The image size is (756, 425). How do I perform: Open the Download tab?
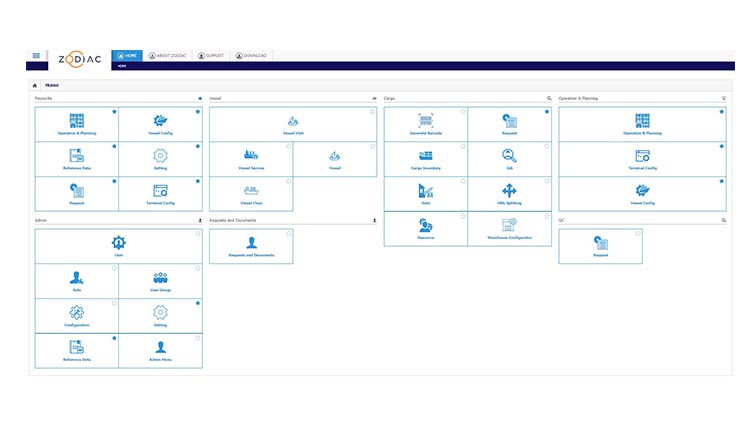(x=253, y=56)
